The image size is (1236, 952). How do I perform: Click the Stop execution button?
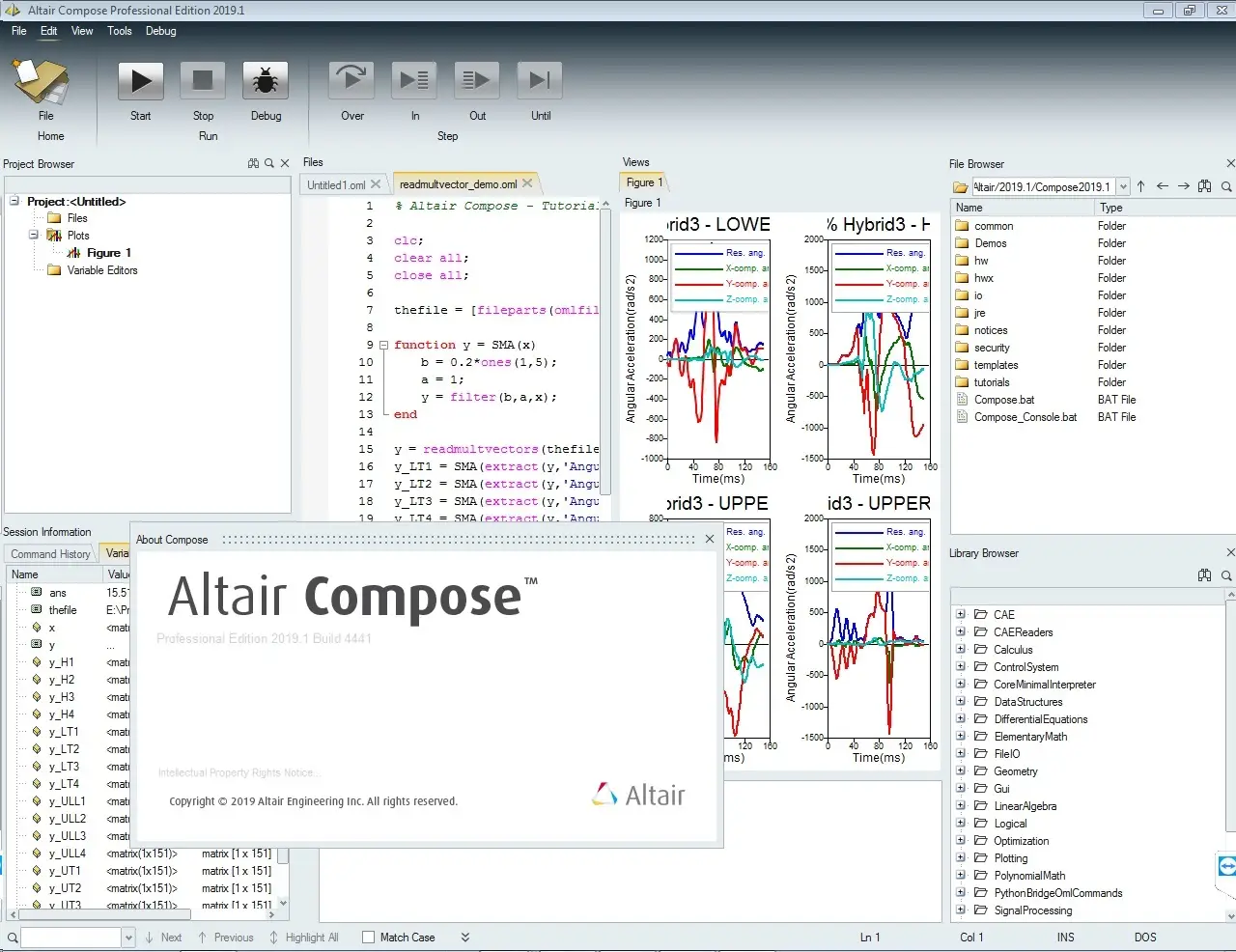tap(203, 81)
